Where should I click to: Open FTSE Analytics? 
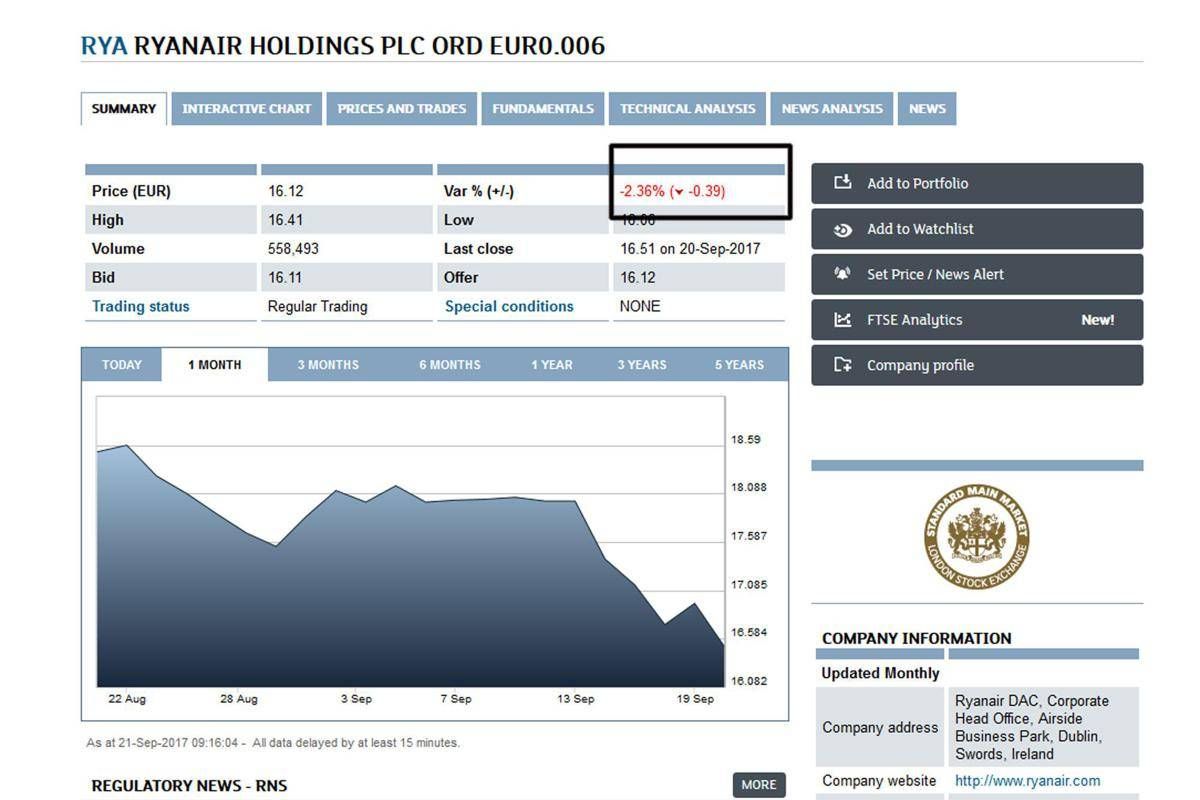[977, 320]
